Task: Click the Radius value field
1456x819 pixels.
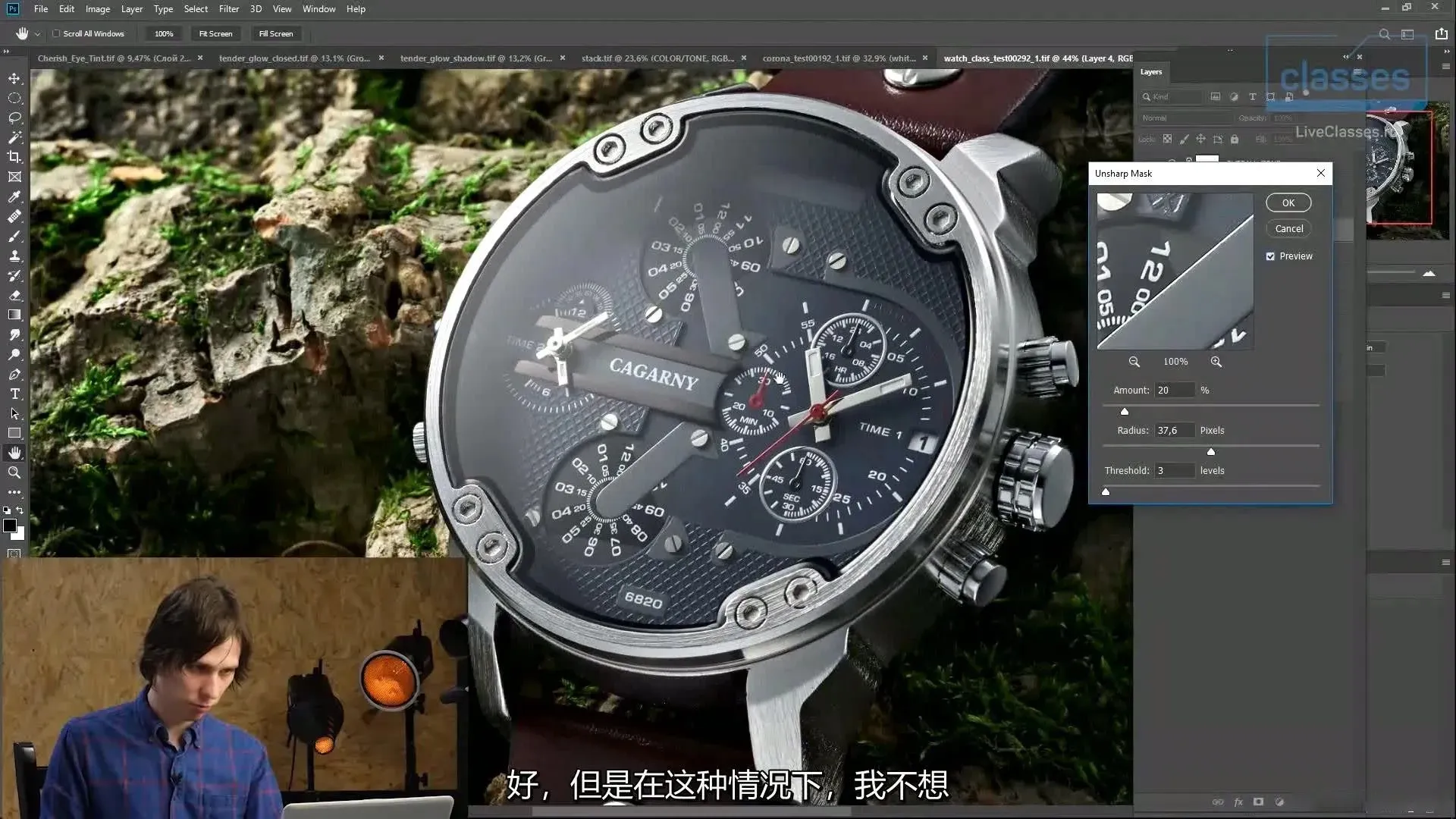Action: [x=1174, y=431]
